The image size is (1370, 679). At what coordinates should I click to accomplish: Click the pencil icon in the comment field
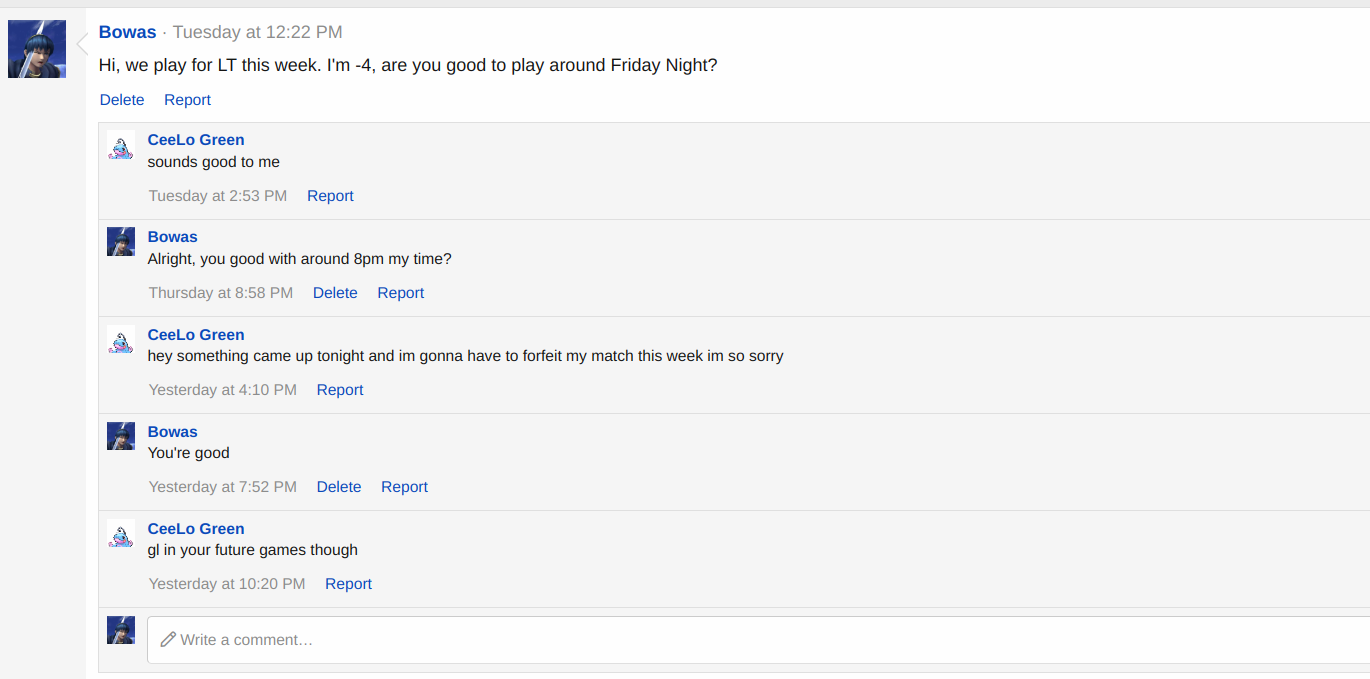168,639
